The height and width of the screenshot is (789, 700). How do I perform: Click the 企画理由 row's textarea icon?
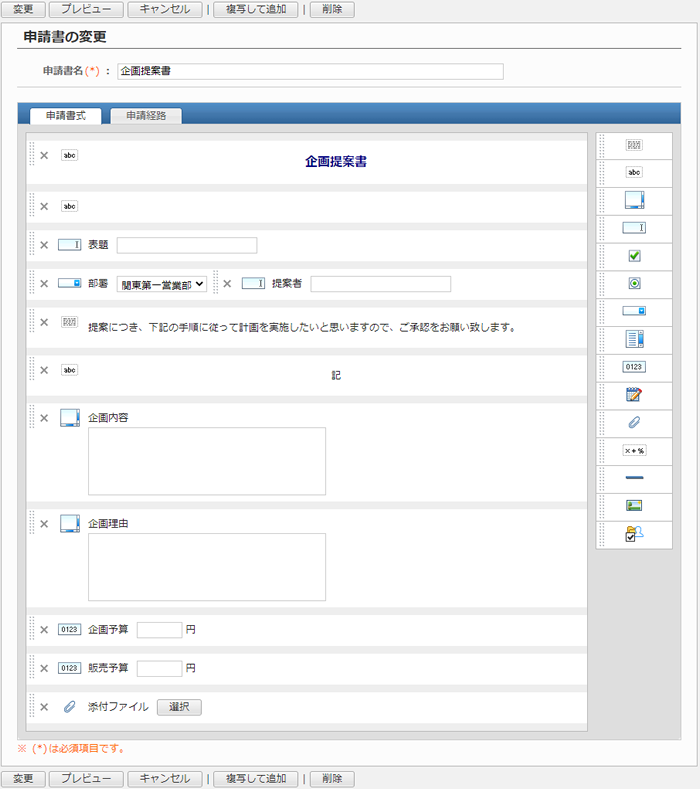[69, 523]
